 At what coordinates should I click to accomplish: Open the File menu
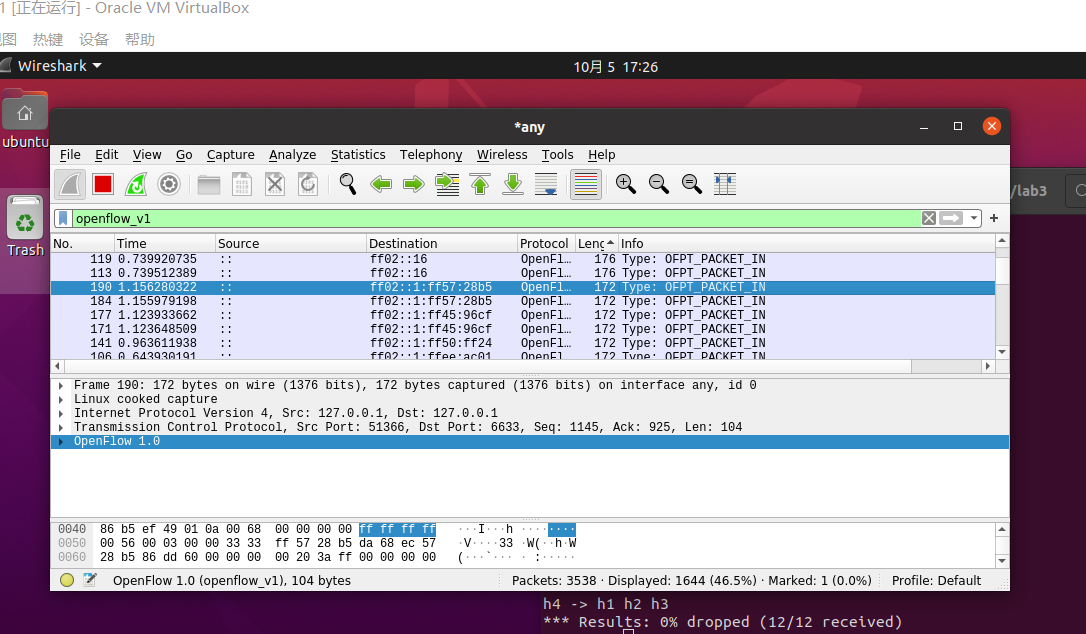[x=70, y=155]
